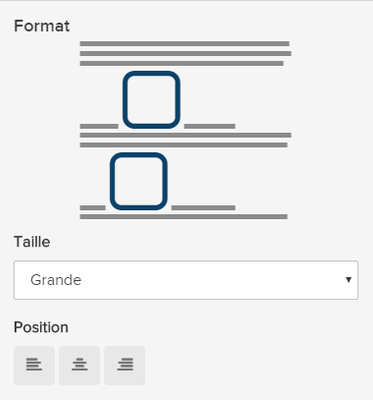Click short gray line left of upper box
The height and width of the screenshot is (400, 373).
pos(99,126)
